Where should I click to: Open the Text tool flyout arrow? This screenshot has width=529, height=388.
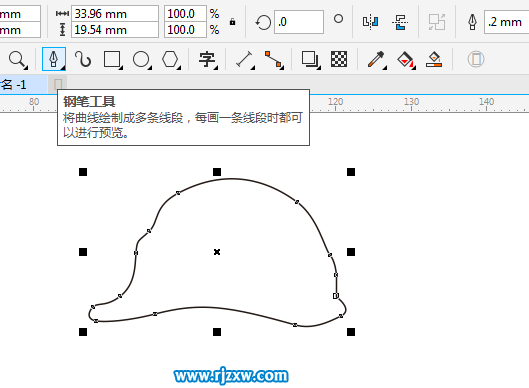216,68
